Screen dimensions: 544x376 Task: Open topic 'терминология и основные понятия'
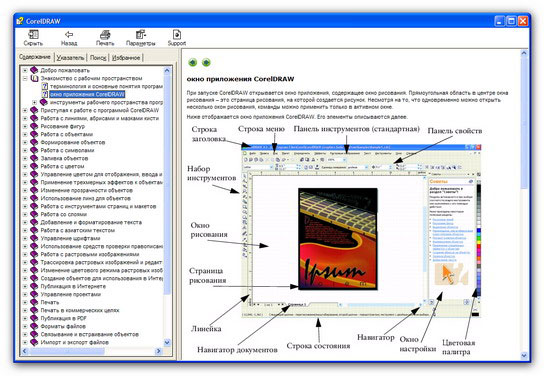[x=106, y=86]
